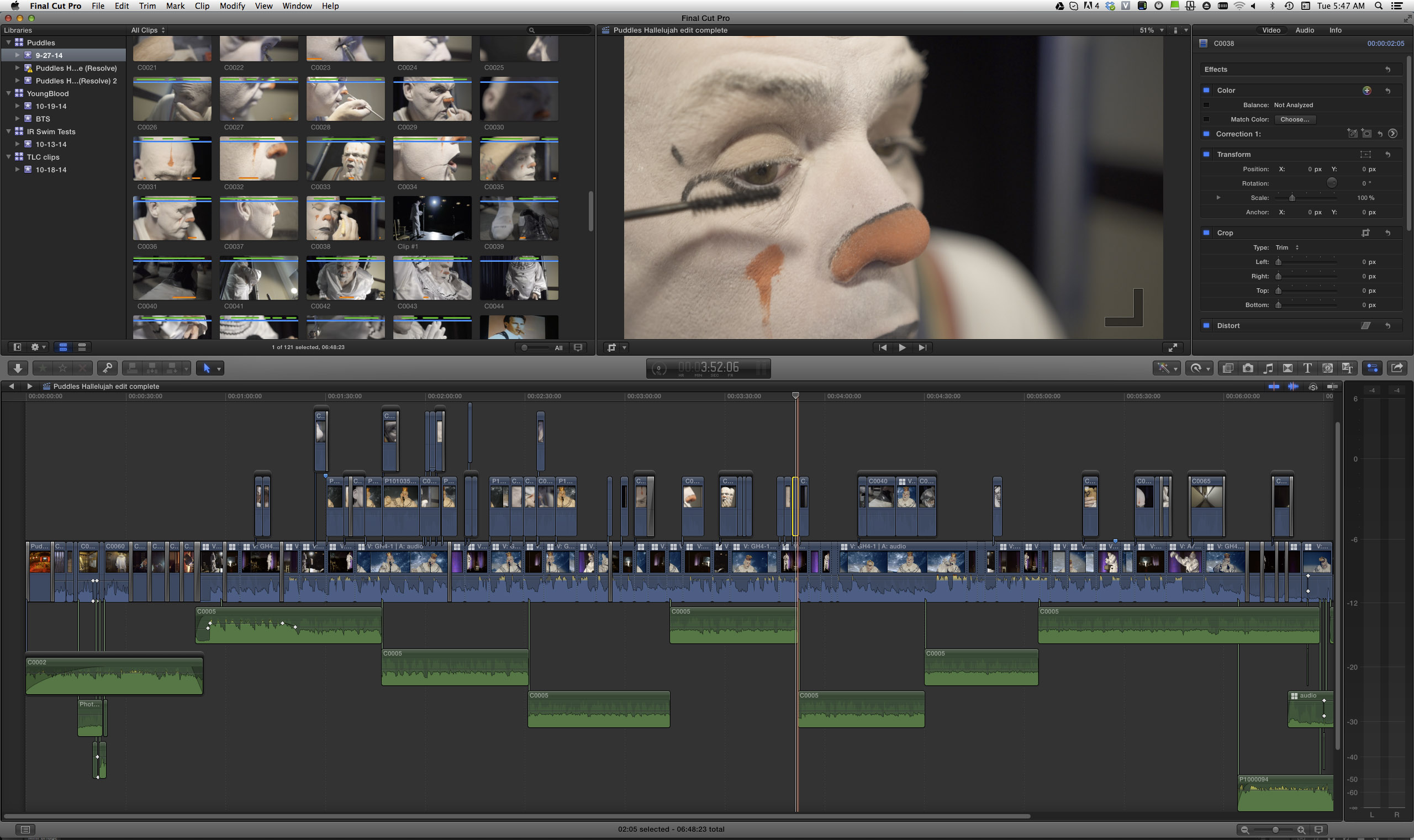
Task: Select the C0033 clip thumbnail
Action: [345, 159]
